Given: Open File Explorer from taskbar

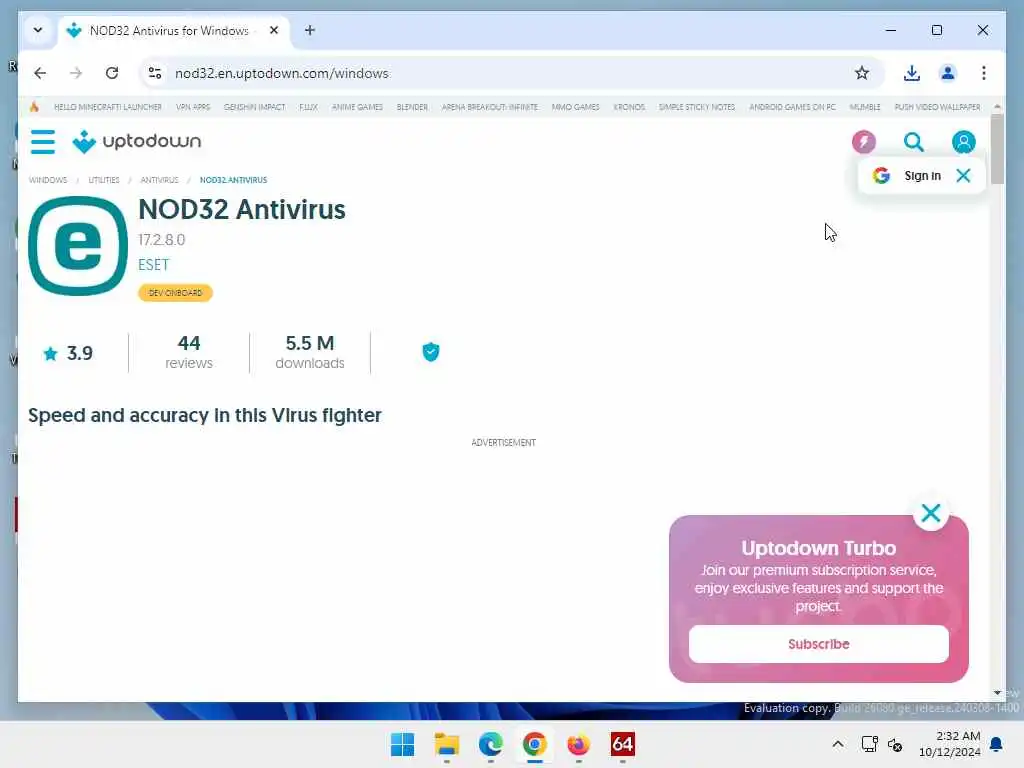Looking at the screenshot, I should [x=447, y=744].
